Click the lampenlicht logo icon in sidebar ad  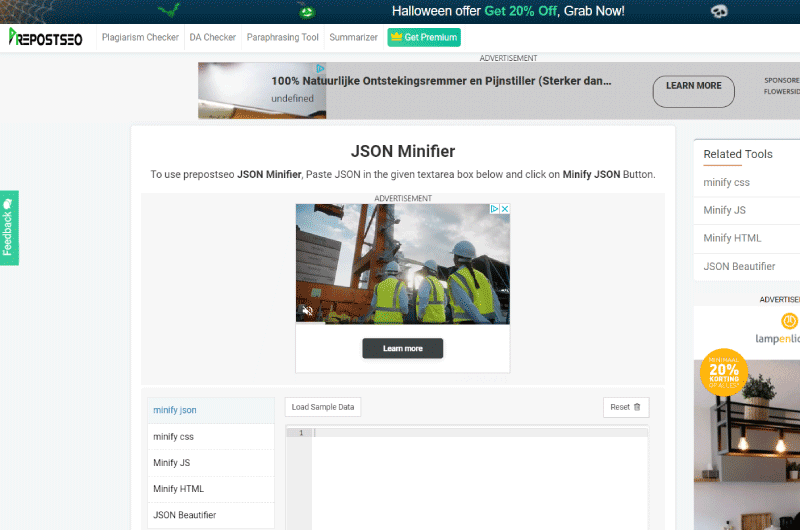789,321
